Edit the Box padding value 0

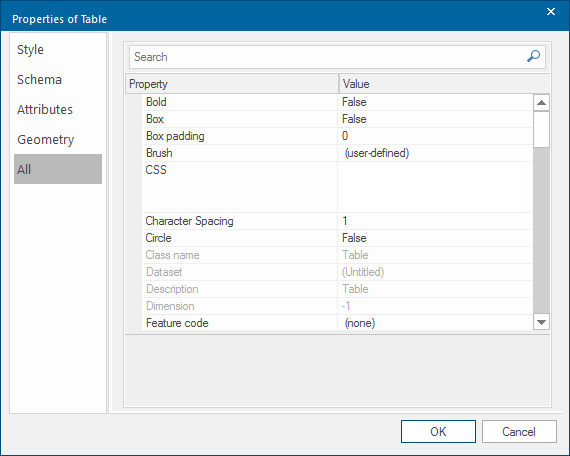click(x=435, y=136)
